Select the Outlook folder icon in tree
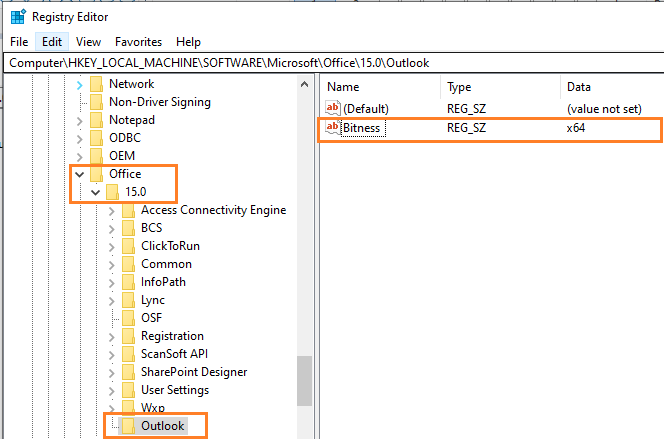Image resolution: width=664 pixels, height=439 pixels. click(x=128, y=426)
